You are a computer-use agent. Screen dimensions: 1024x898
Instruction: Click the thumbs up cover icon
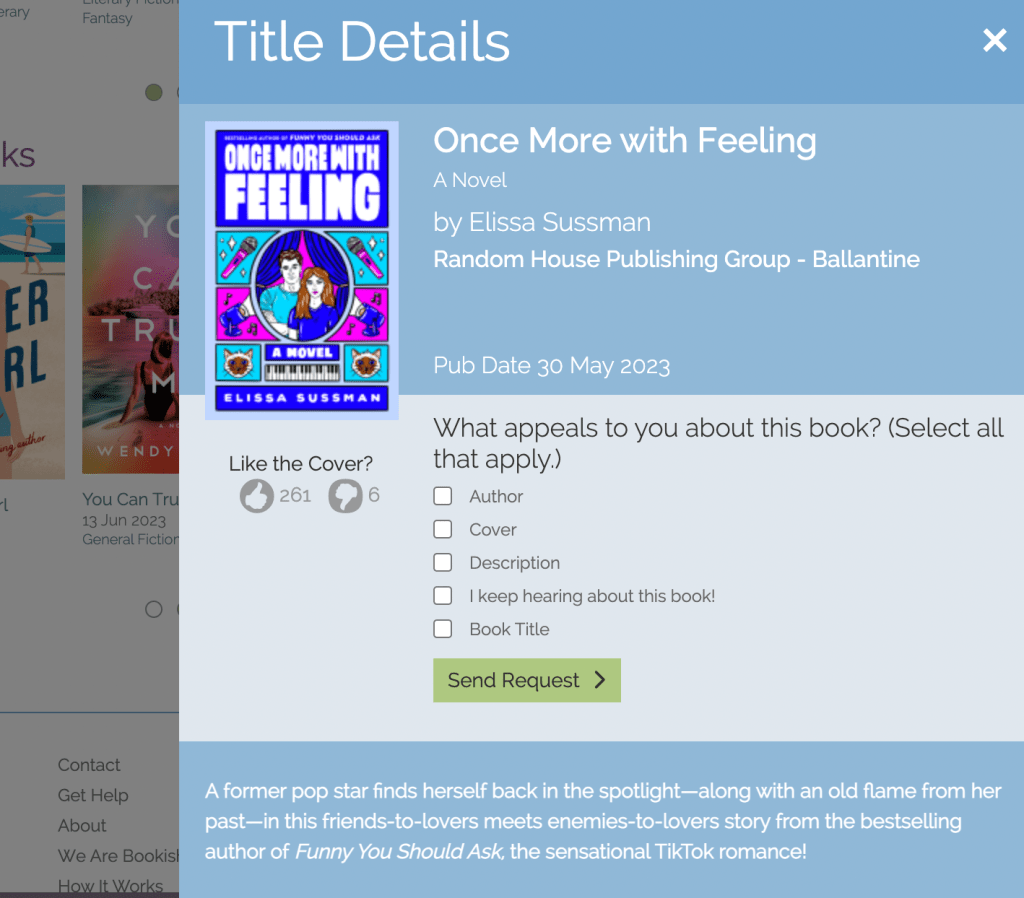257,496
